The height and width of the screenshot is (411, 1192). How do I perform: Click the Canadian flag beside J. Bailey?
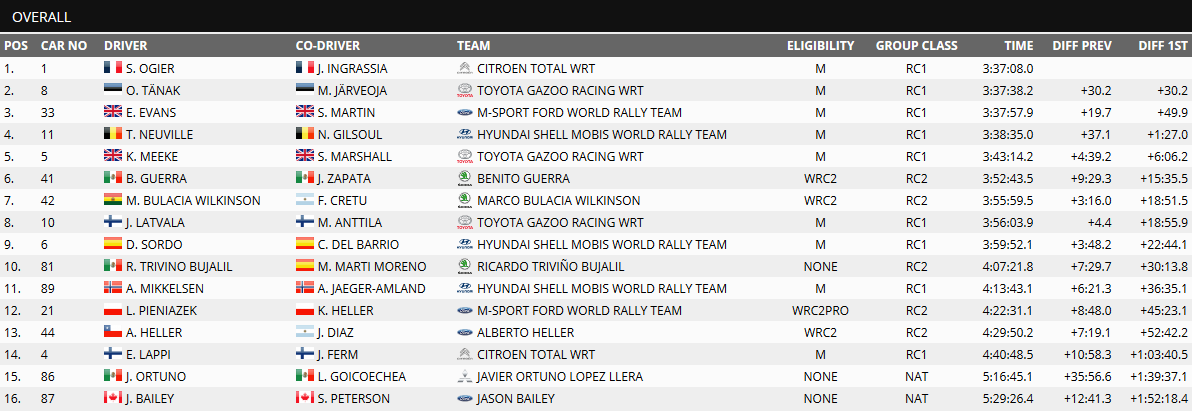pos(113,399)
